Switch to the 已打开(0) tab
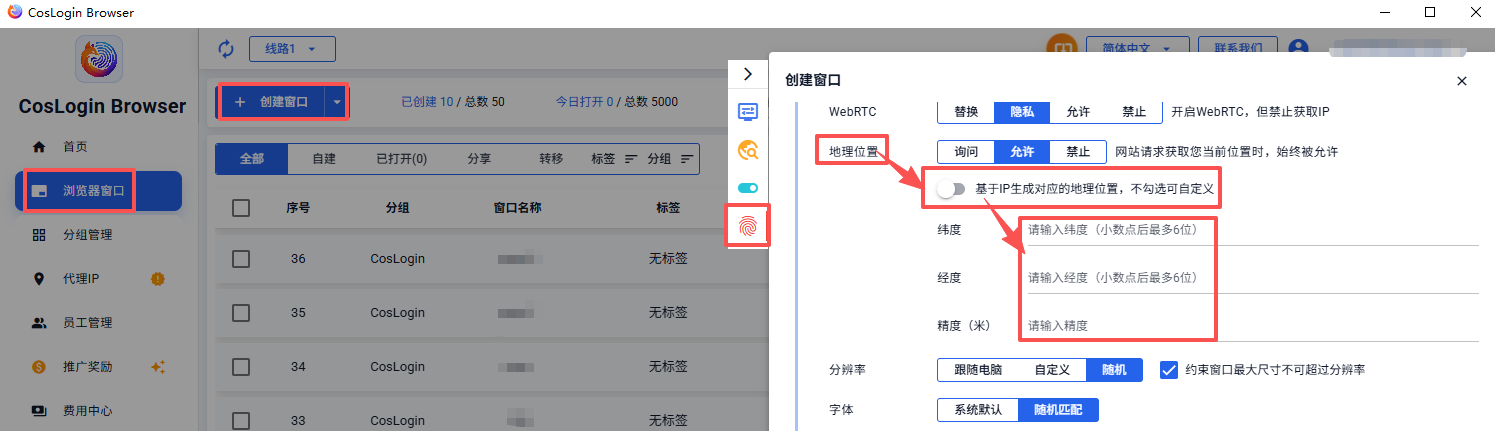 pos(401,158)
